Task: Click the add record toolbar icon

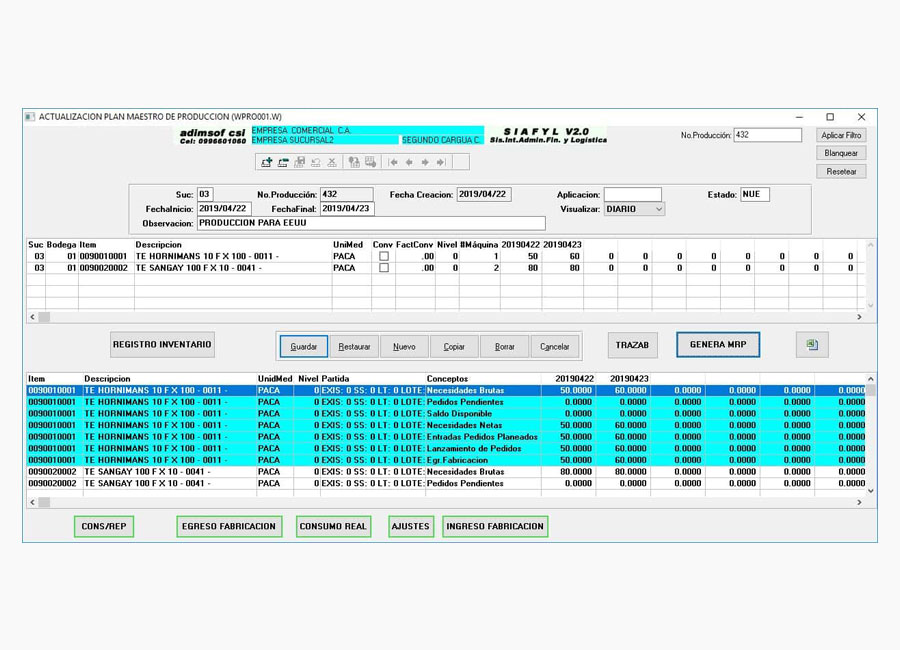Action: pos(267,162)
